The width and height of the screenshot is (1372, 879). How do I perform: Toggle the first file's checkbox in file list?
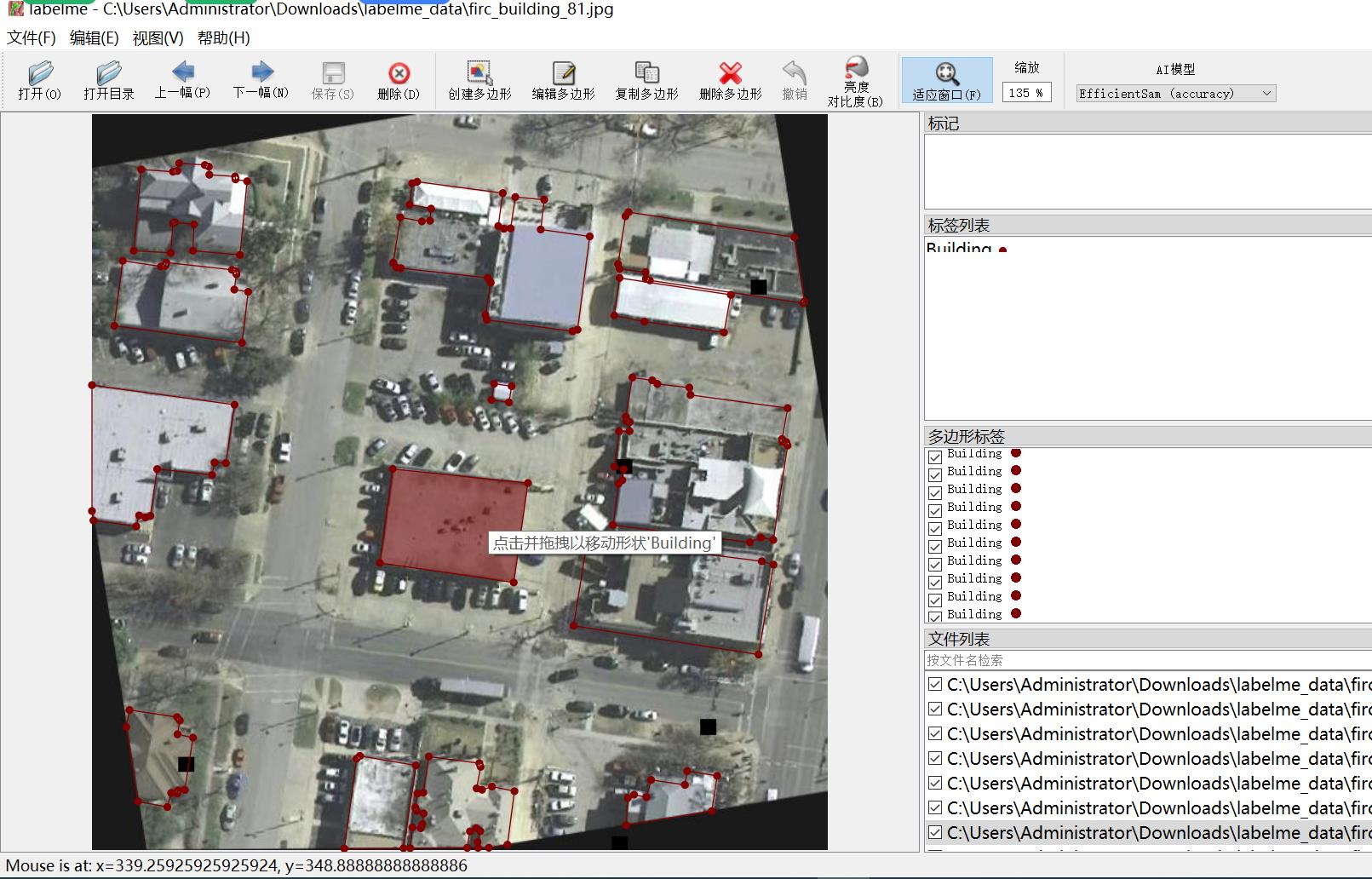point(935,685)
